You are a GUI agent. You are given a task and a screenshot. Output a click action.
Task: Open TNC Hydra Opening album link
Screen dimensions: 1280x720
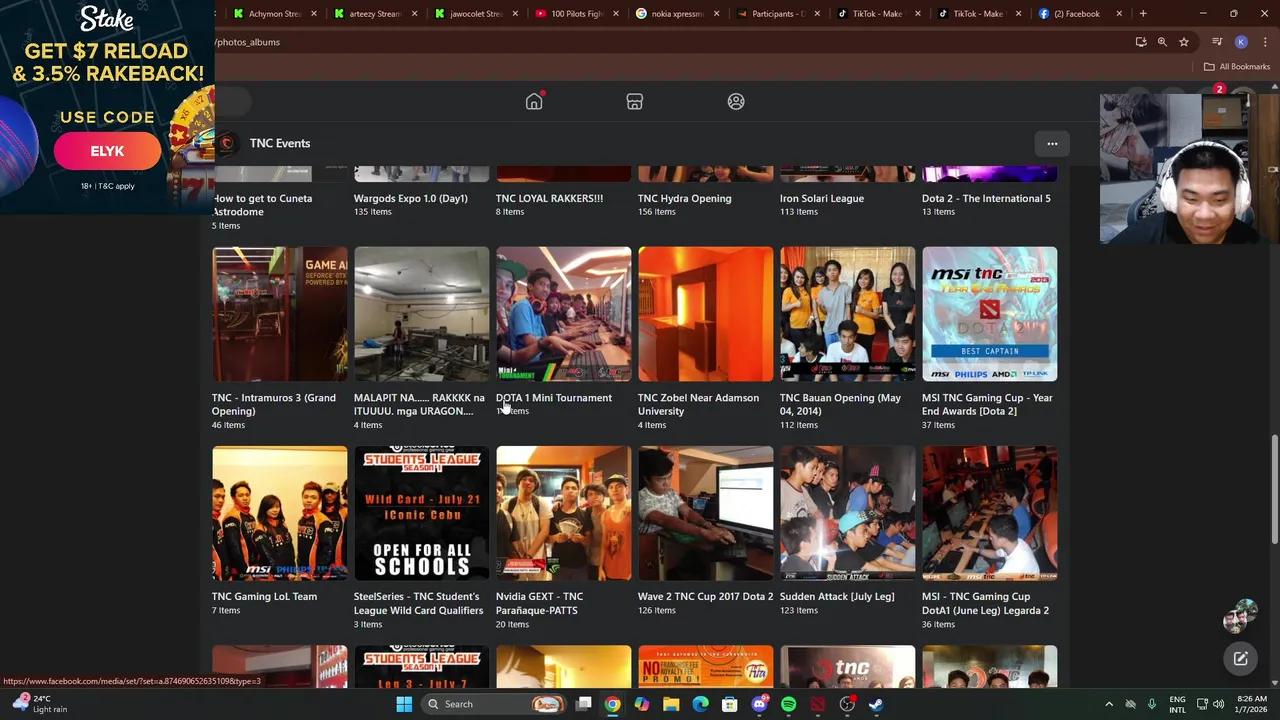pos(684,198)
